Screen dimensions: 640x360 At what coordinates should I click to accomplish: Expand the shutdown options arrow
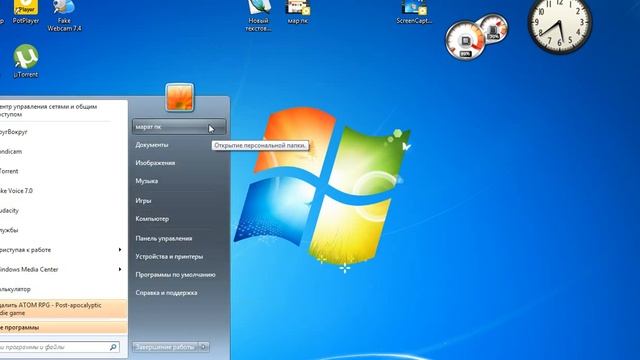click(x=204, y=347)
